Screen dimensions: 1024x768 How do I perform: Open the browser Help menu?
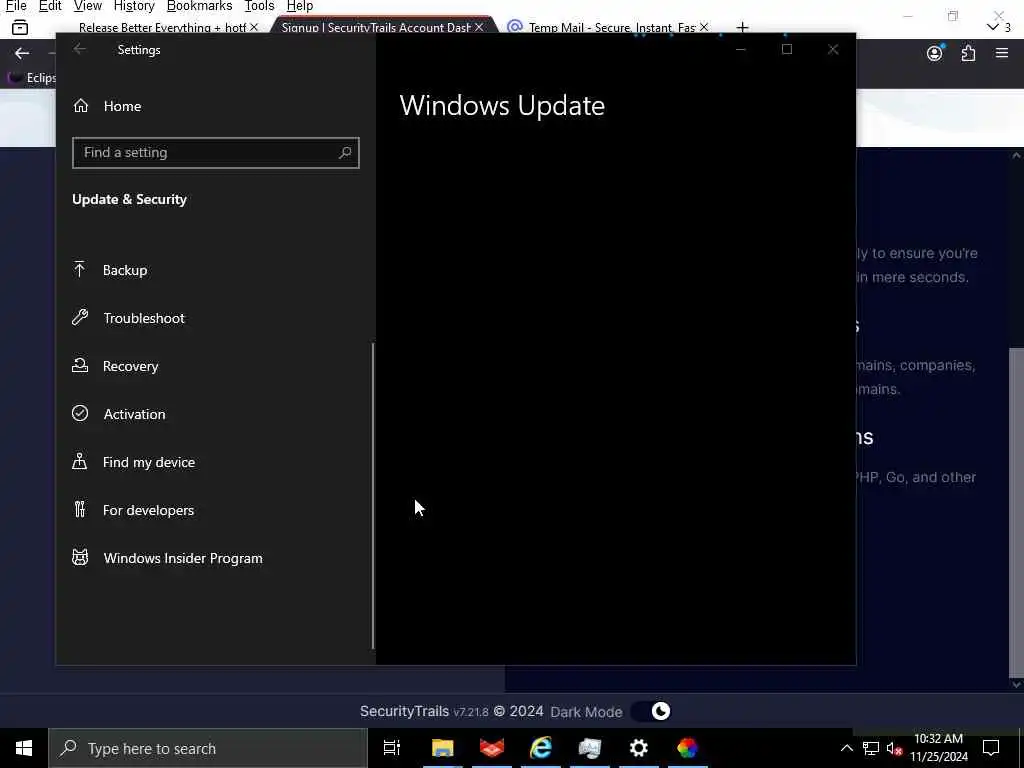pos(300,6)
